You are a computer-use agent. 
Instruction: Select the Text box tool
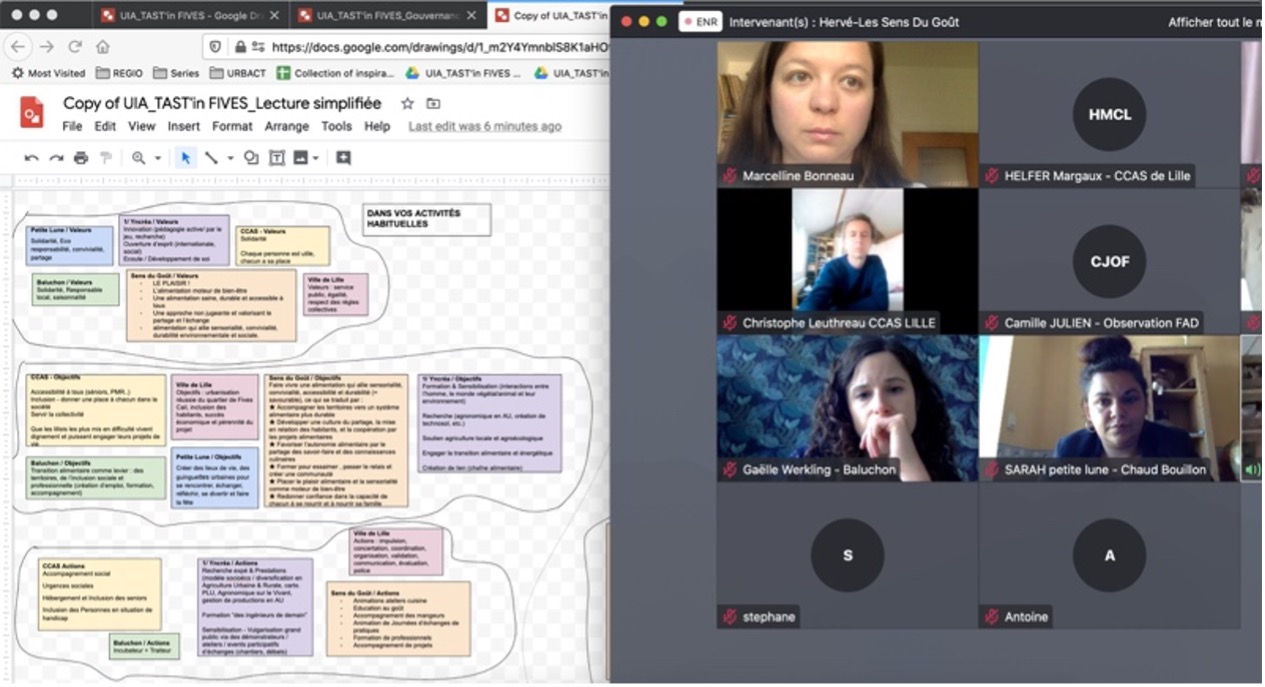(x=276, y=158)
